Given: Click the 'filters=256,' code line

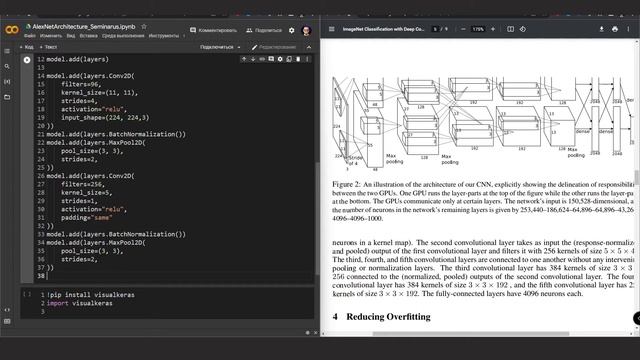Looking at the screenshot, I should click(x=83, y=184).
